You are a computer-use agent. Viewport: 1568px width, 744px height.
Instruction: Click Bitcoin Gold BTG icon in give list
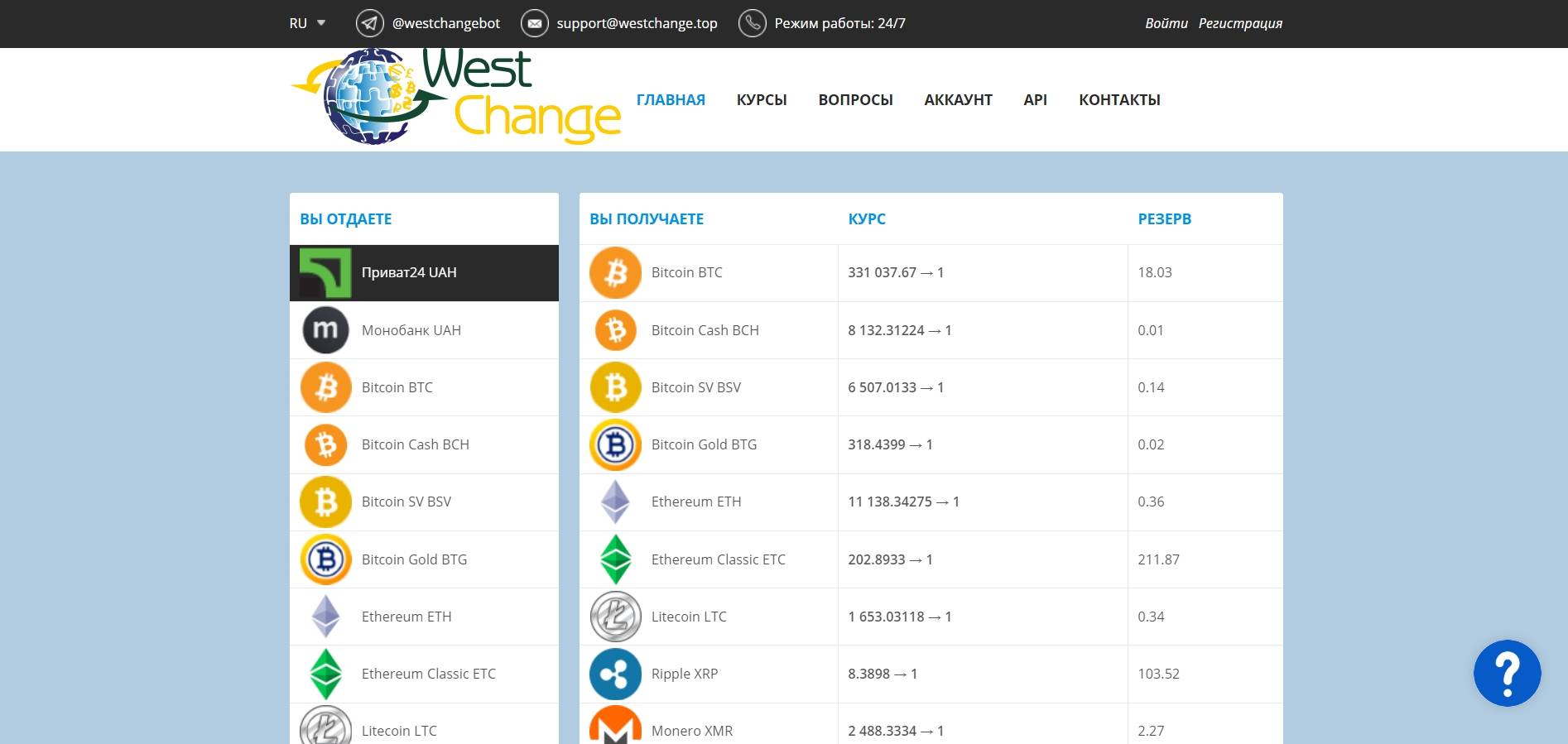325,559
